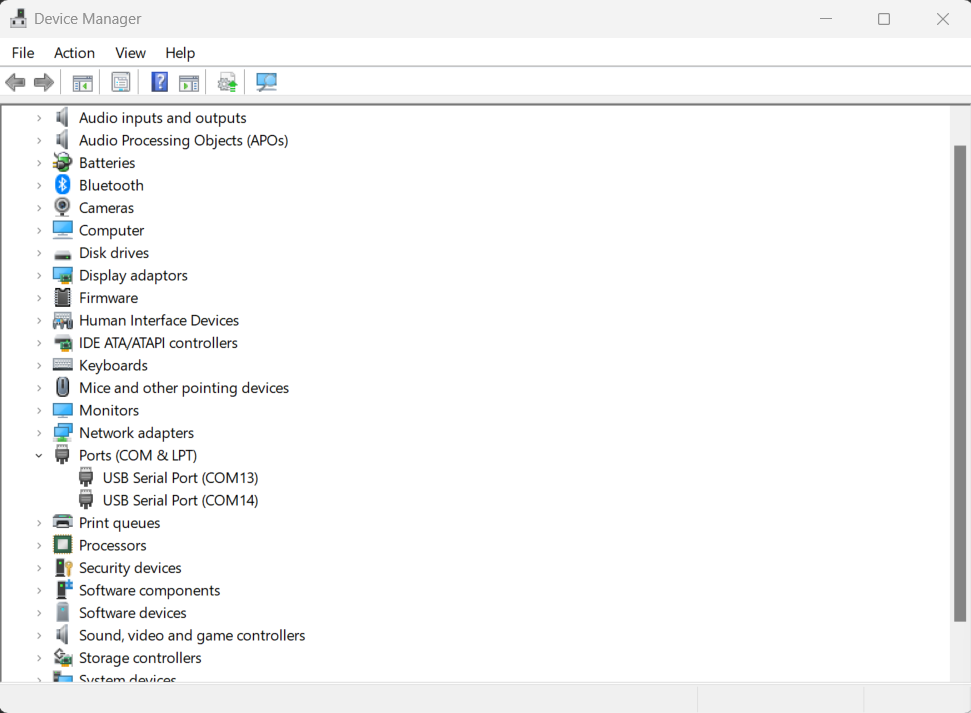Open the File menu
971x713 pixels.
coord(22,52)
